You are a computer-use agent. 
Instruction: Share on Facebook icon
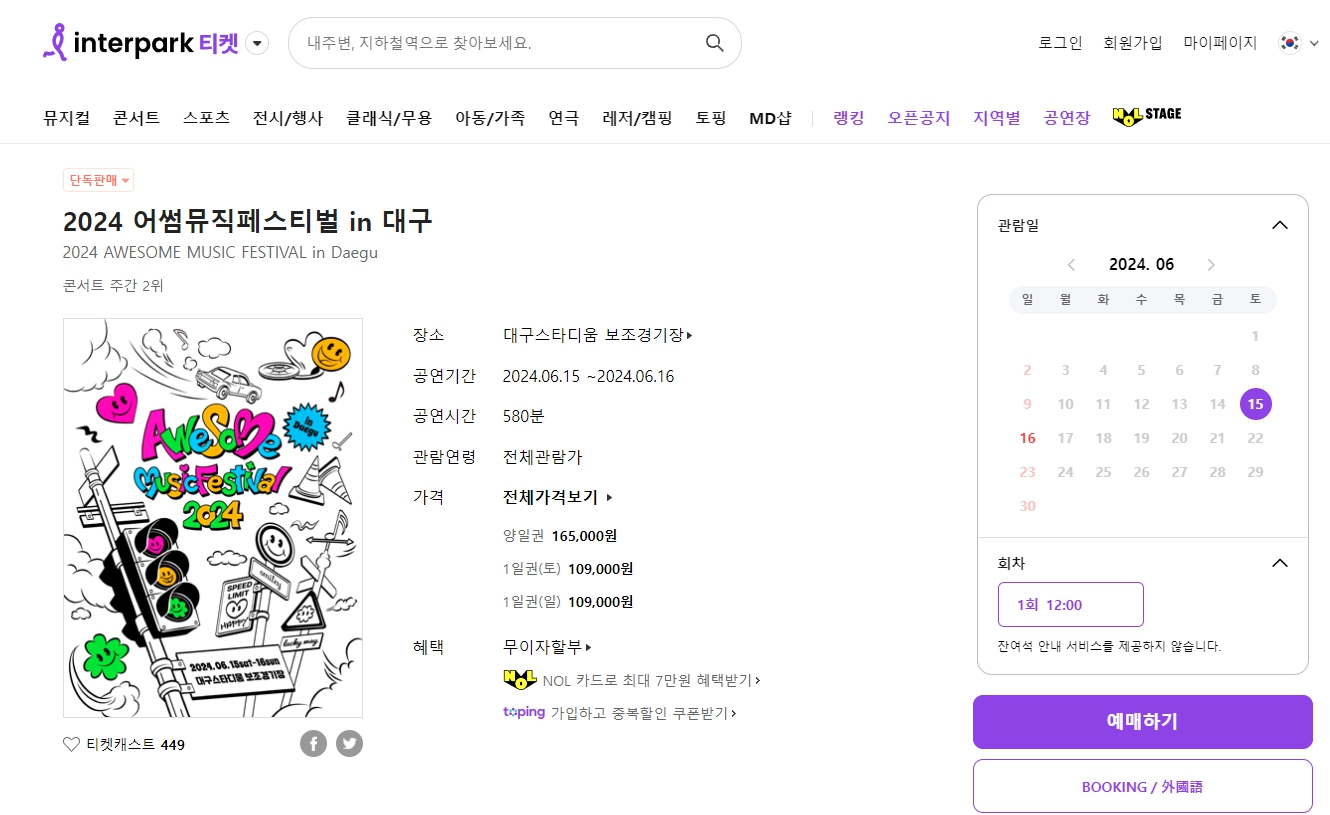pos(313,743)
